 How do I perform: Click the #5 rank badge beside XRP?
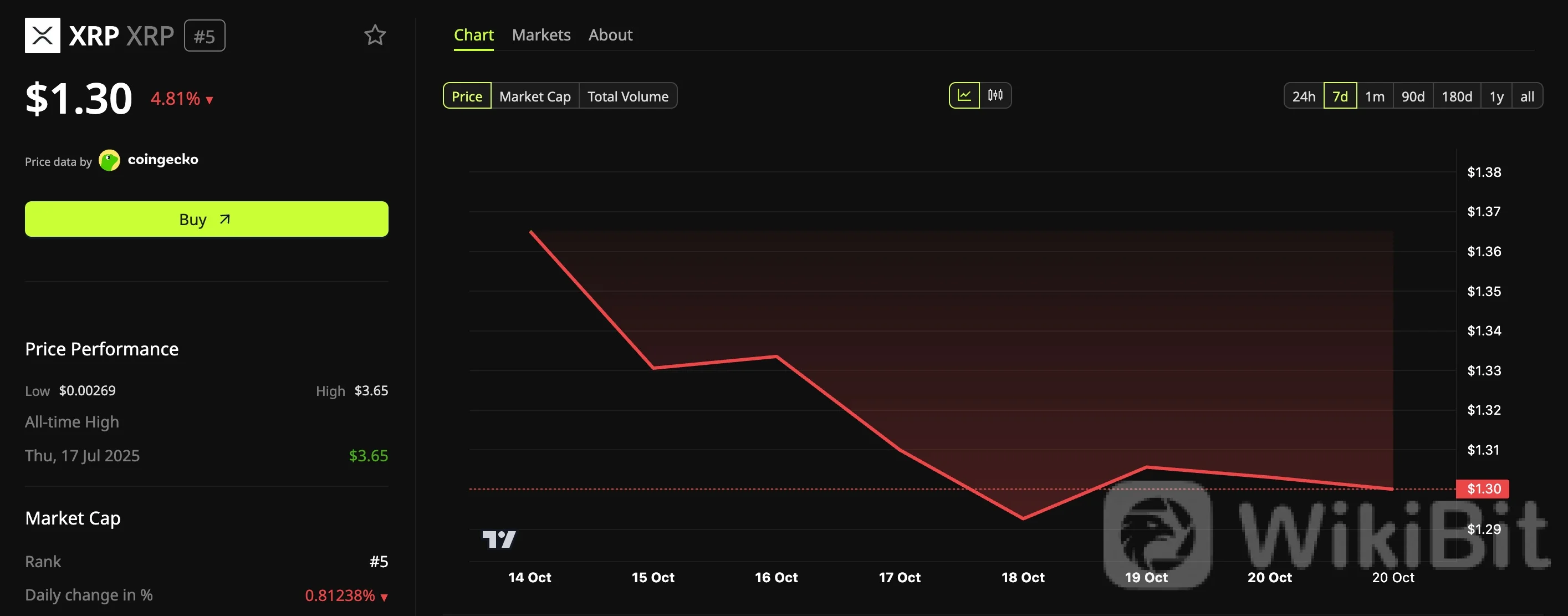tap(205, 36)
